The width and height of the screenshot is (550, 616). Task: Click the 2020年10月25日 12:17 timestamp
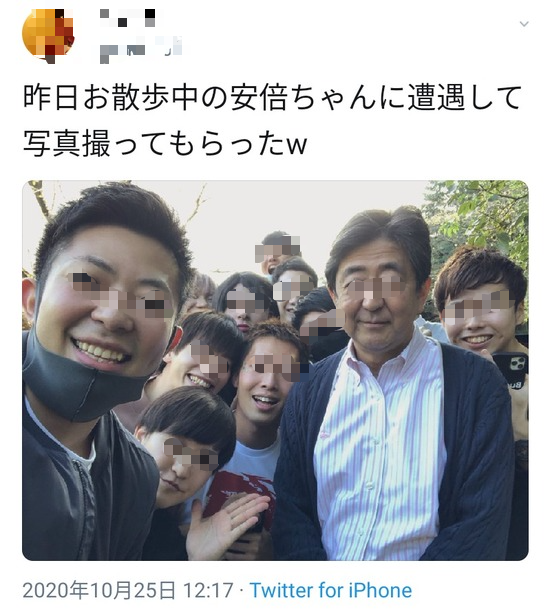click(128, 590)
